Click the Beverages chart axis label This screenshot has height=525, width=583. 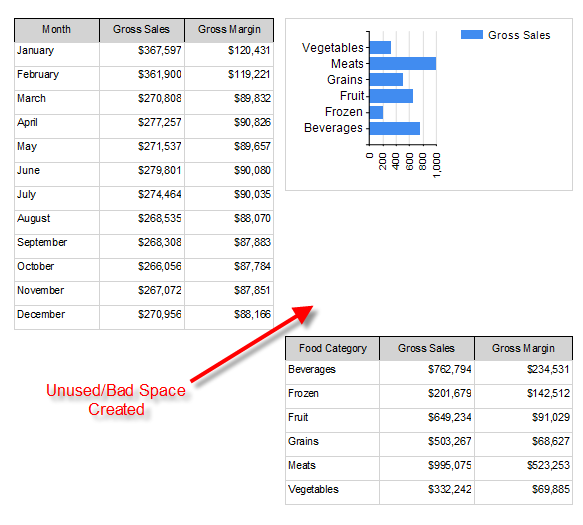[333, 128]
